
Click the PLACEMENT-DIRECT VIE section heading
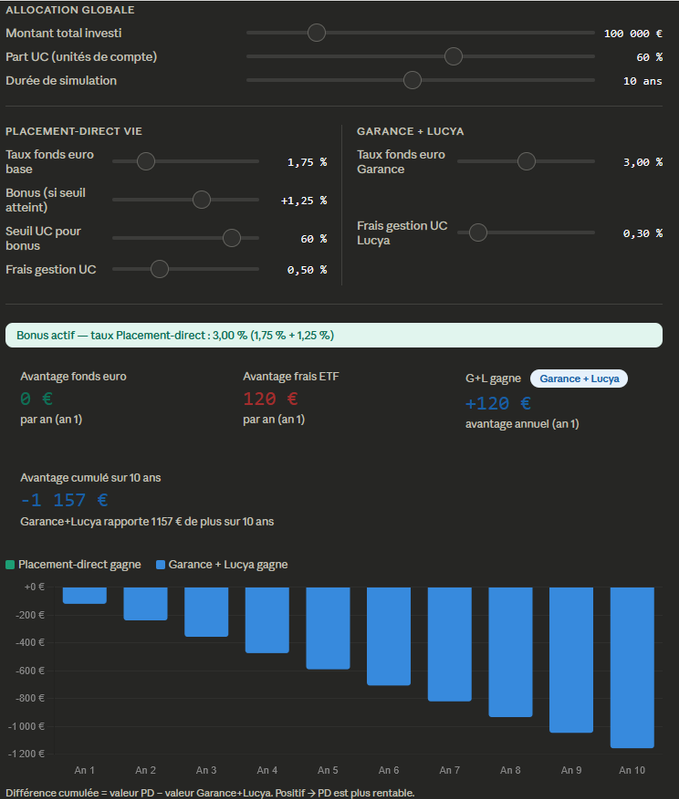[74, 131]
